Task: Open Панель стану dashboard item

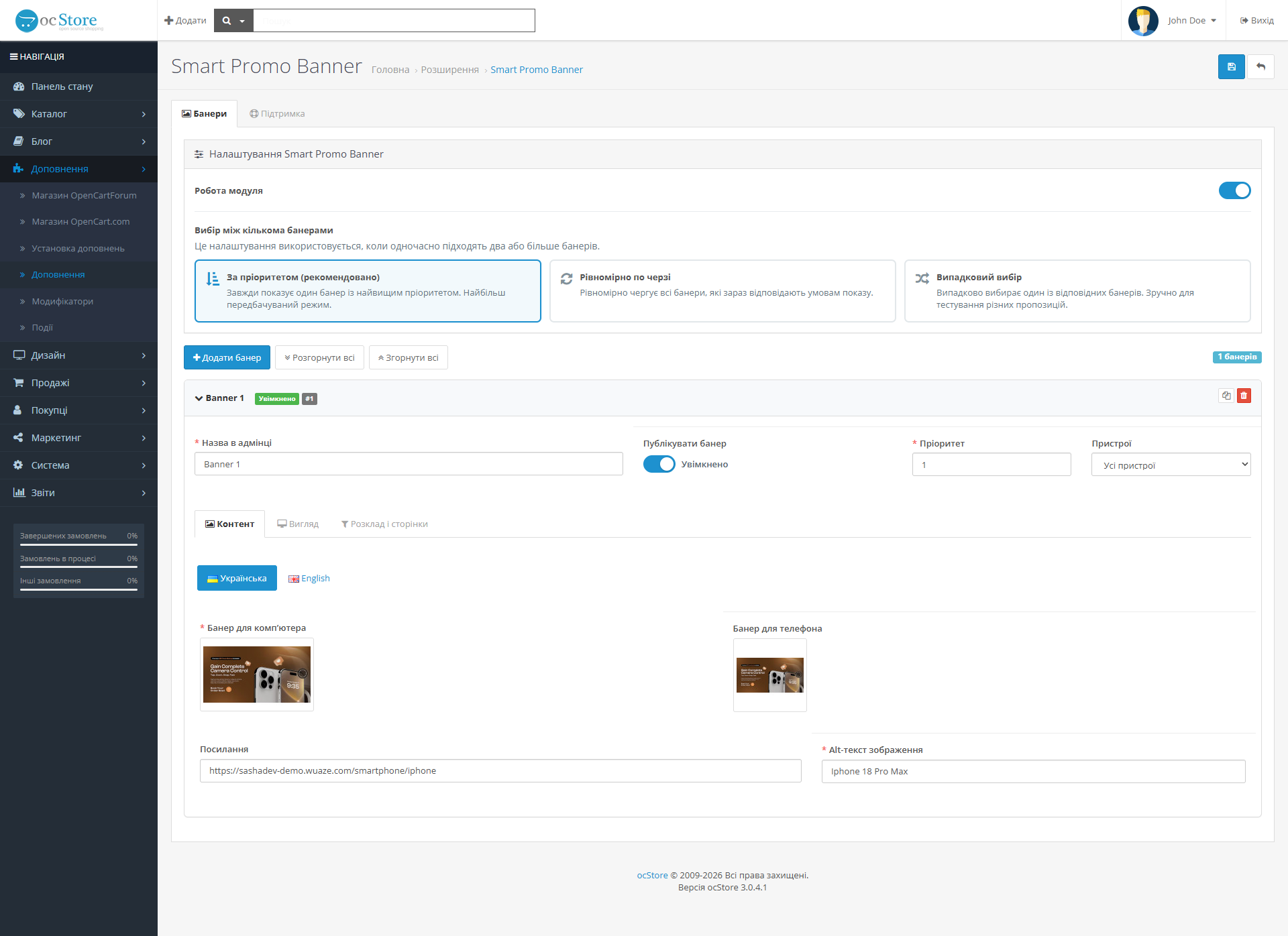Action: tap(78, 86)
